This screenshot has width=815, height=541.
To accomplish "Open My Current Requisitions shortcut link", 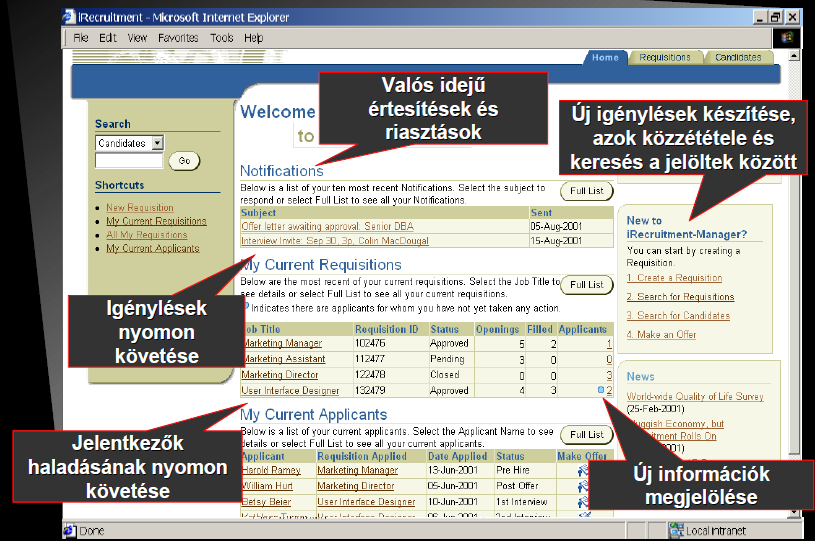I will pyautogui.click(x=156, y=221).
